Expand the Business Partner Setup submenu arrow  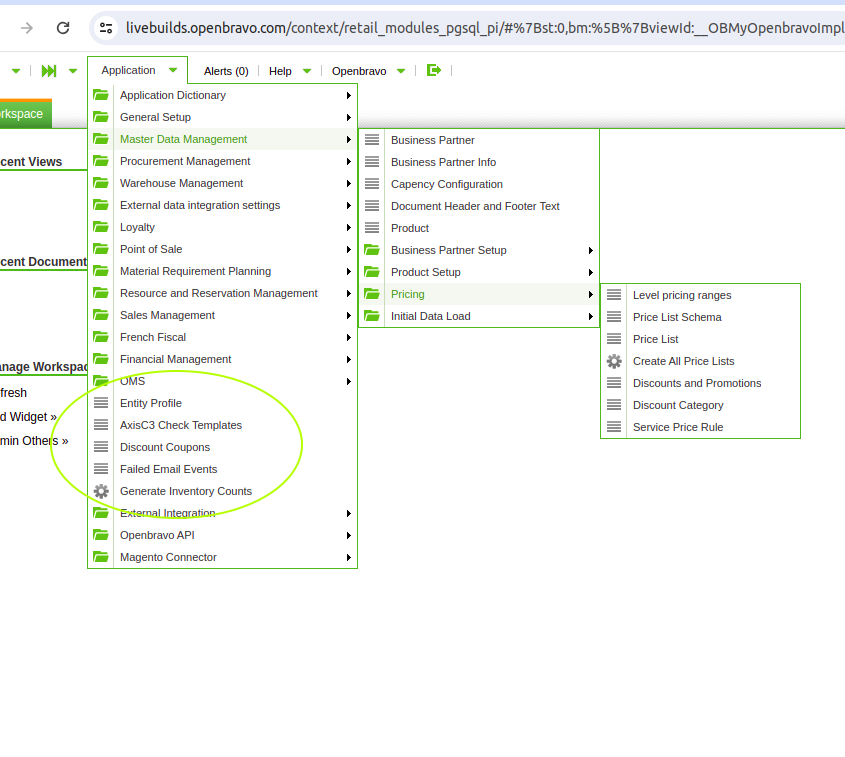(591, 250)
